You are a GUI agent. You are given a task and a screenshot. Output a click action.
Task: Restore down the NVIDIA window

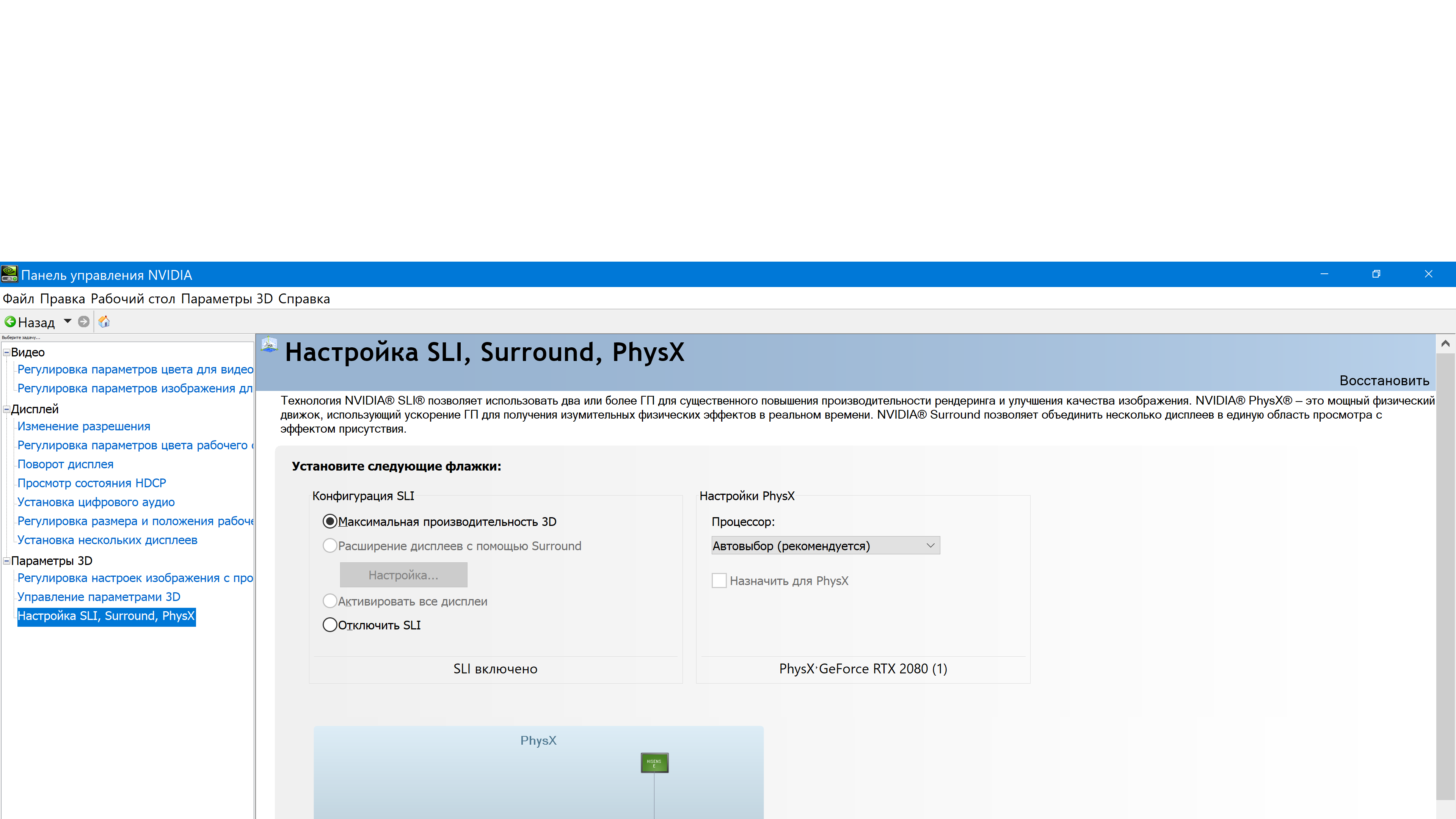click(x=1376, y=274)
